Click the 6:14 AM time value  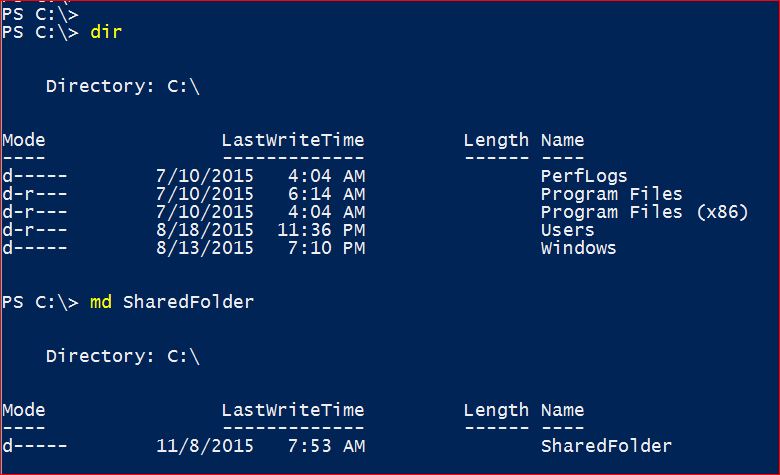321,194
